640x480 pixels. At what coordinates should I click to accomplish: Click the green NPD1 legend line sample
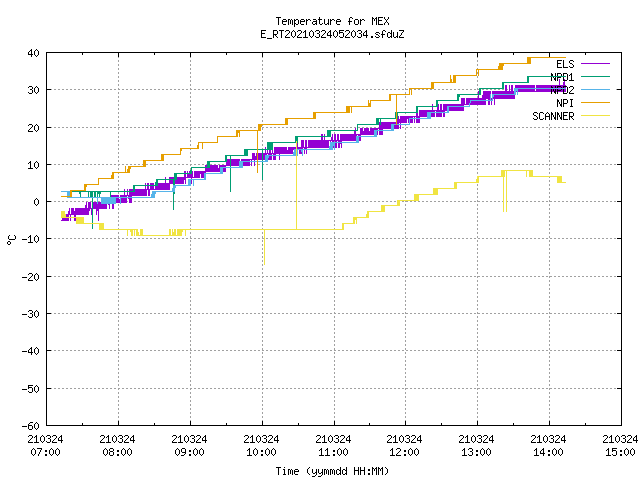pyautogui.click(x=595, y=76)
